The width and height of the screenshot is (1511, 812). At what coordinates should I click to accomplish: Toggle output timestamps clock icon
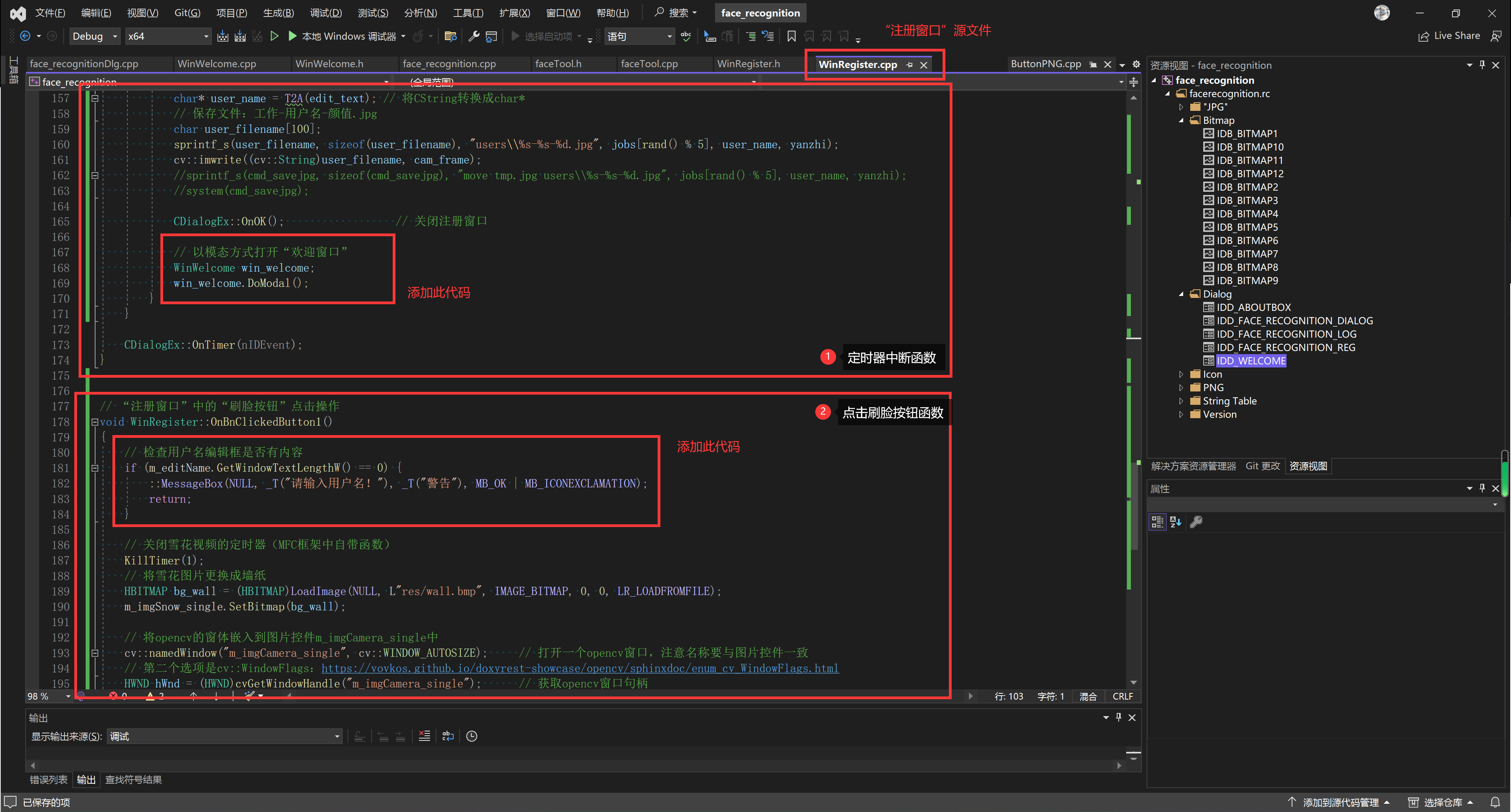pyautogui.click(x=472, y=736)
